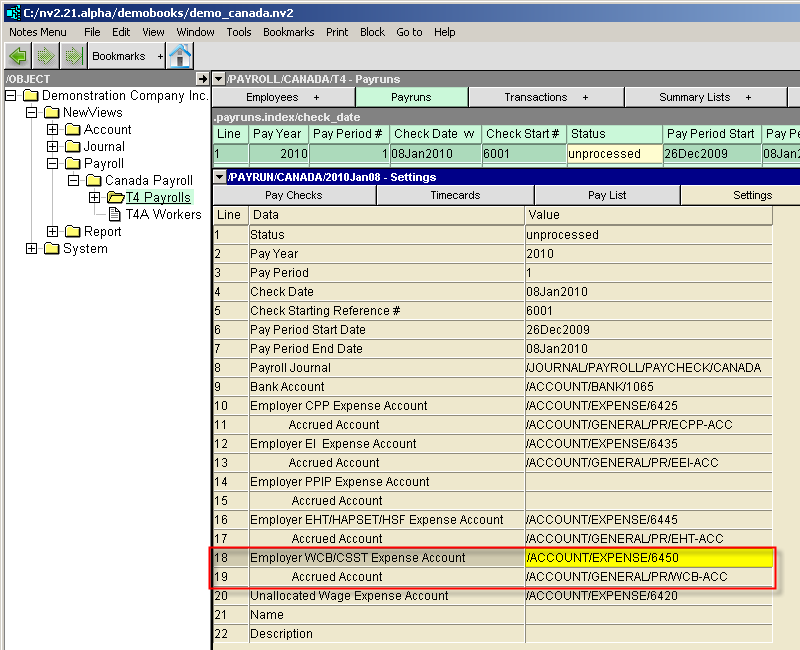Click the first forward arrow toolbar icon
The image size is (800, 650).
(46, 56)
